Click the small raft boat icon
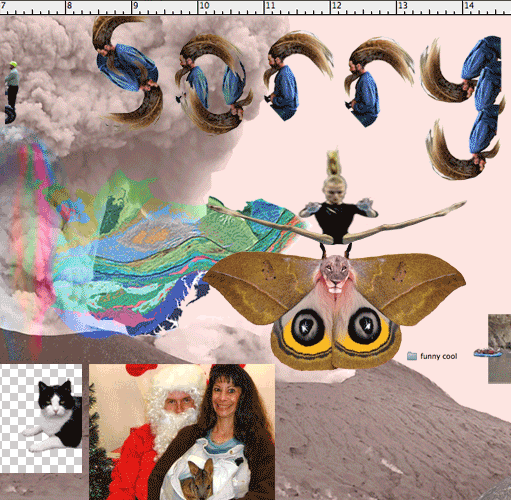The width and height of the screenshot is (511, 500). coord(488,352)
